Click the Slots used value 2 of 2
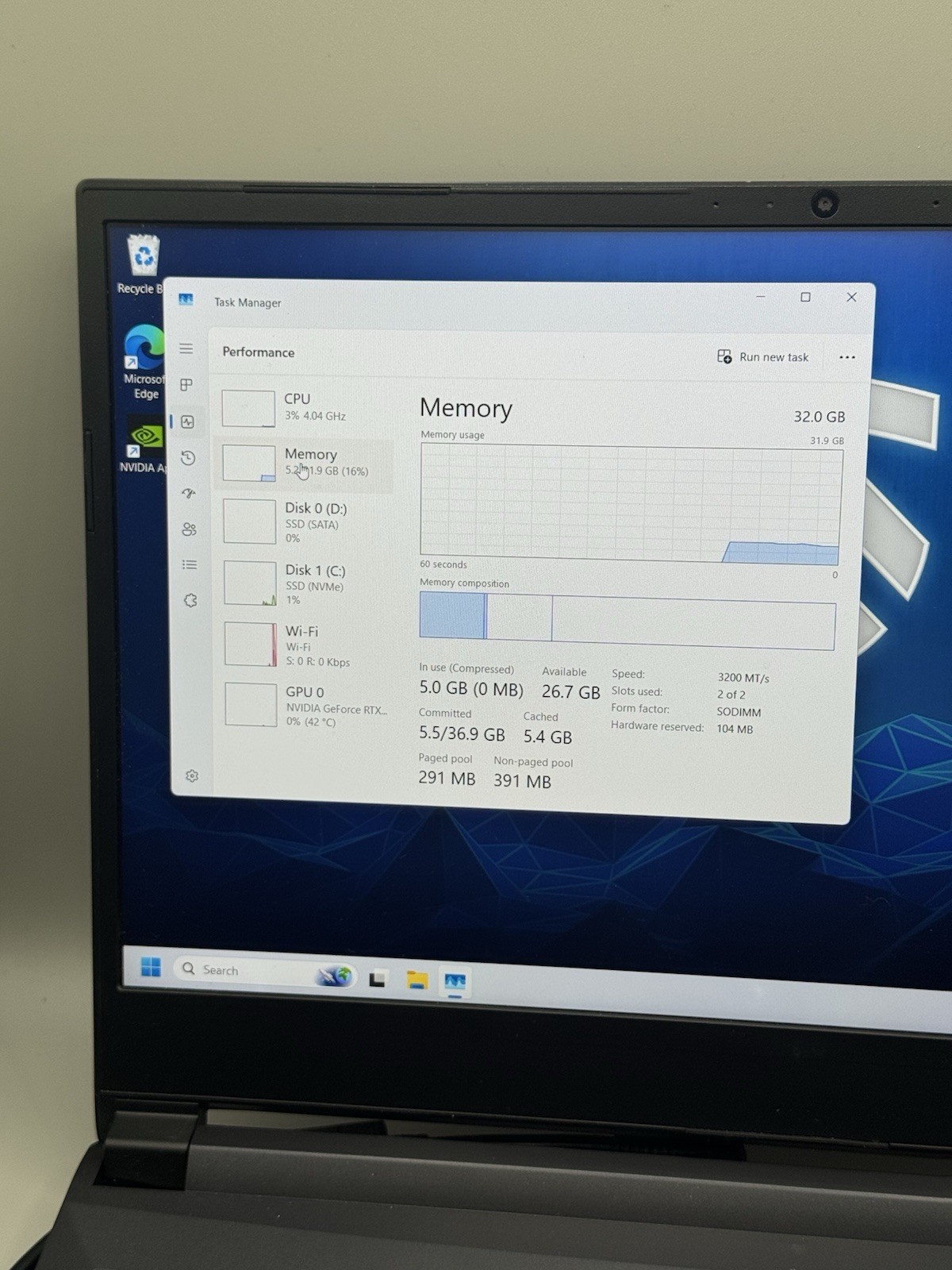Screen dimensions: 952x1270 click(731, 695)
